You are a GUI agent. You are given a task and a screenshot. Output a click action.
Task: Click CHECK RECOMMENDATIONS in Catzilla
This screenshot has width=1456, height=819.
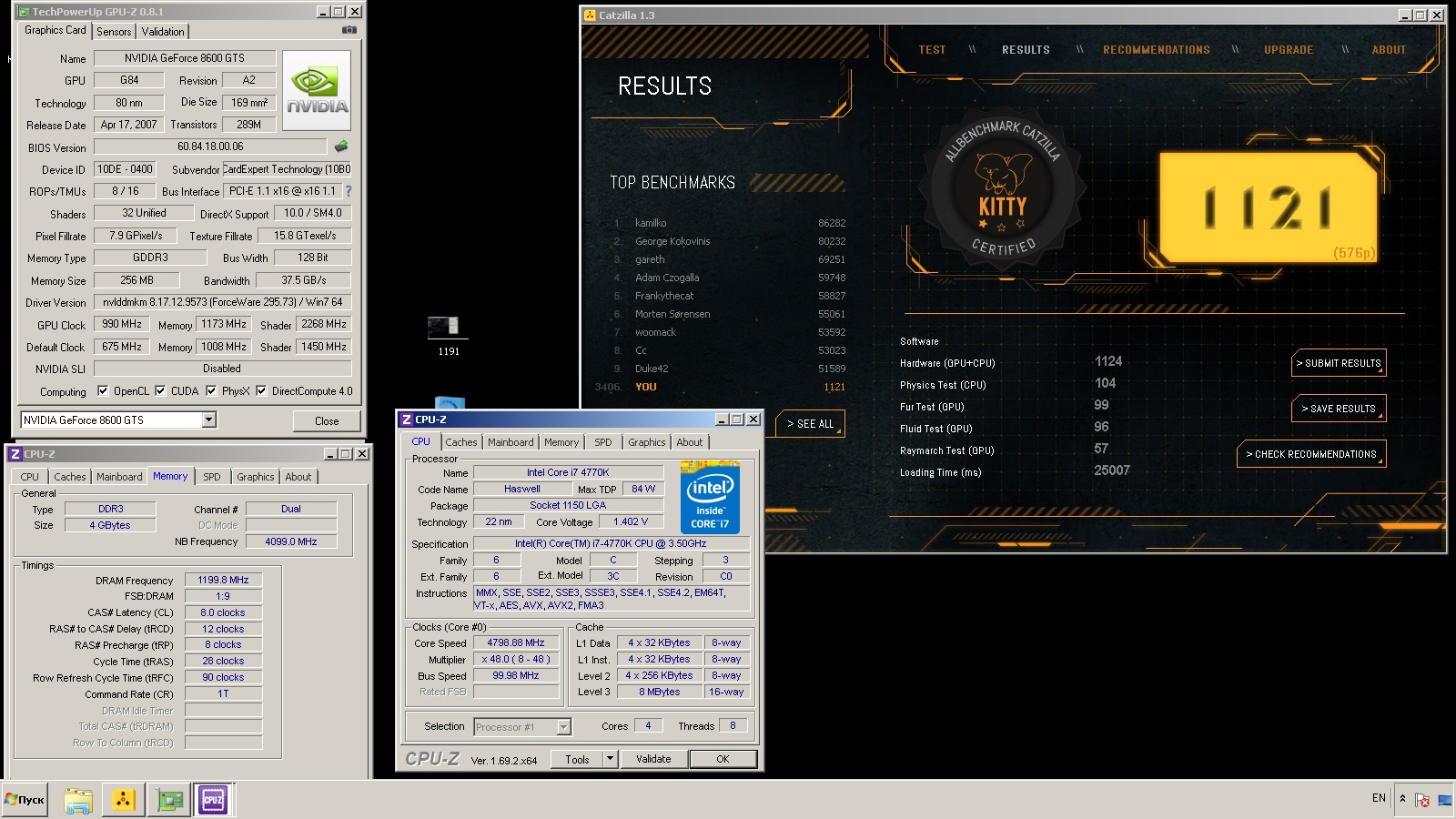(1311, 454)
